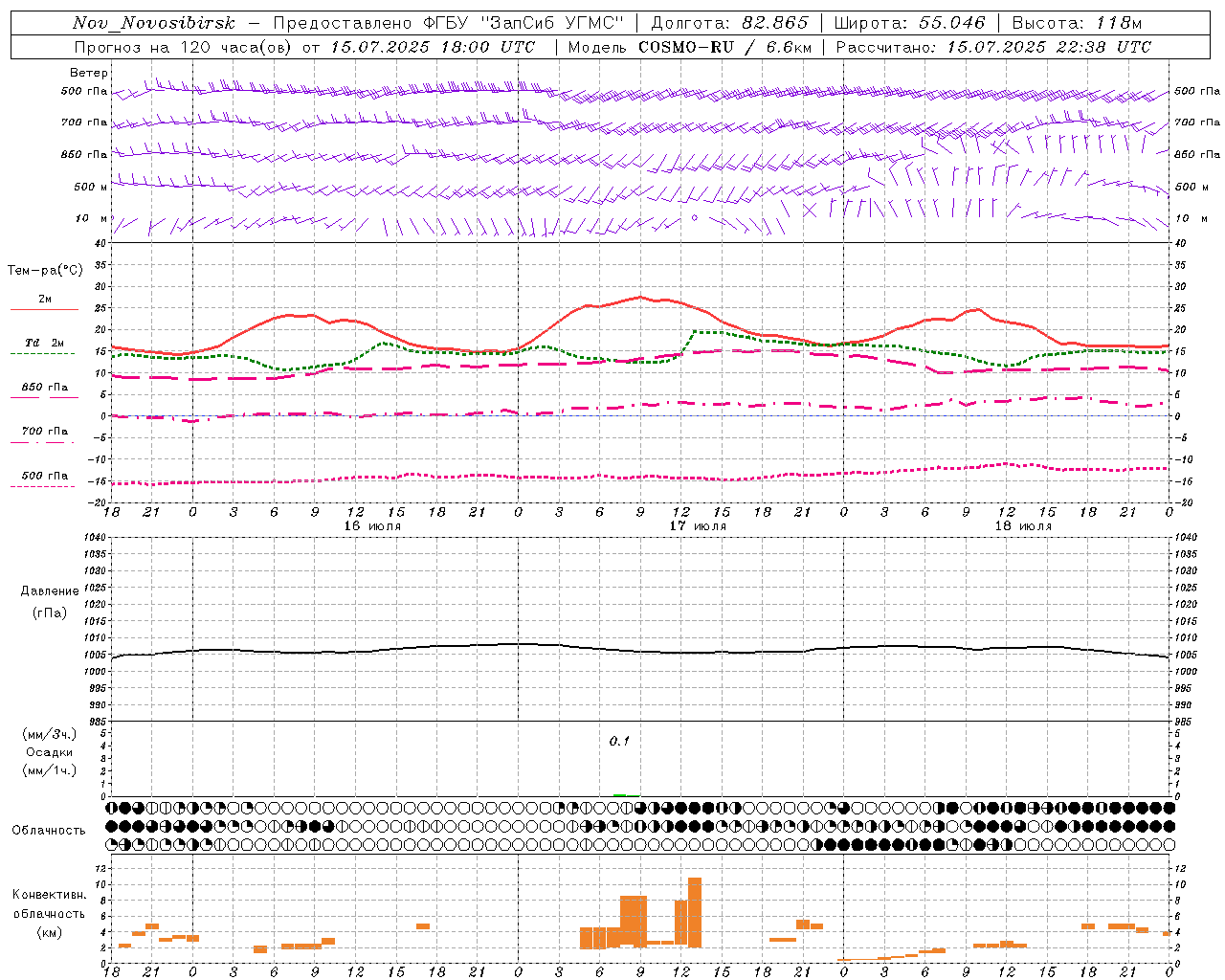Click the 16 июля date label
The image size is (1225, 980).
point(371,526)
